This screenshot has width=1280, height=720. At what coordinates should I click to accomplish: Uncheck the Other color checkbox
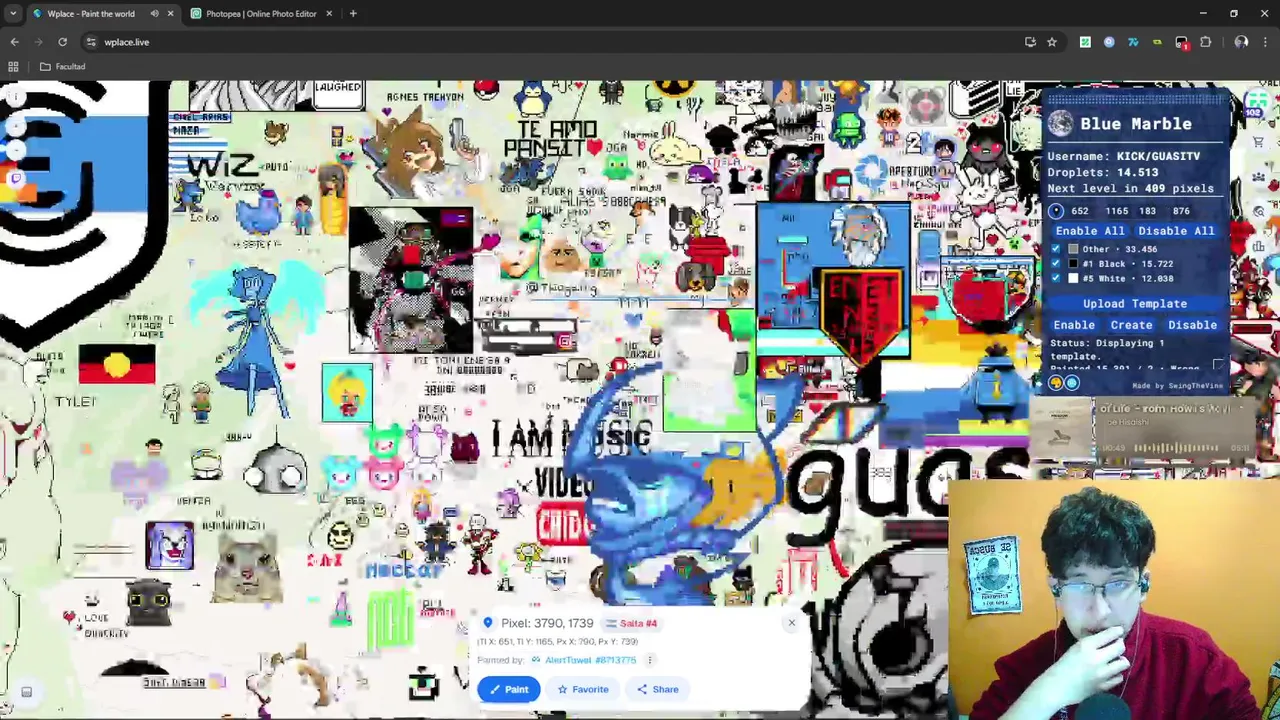pyautogui.click(x=1056, y=249)
